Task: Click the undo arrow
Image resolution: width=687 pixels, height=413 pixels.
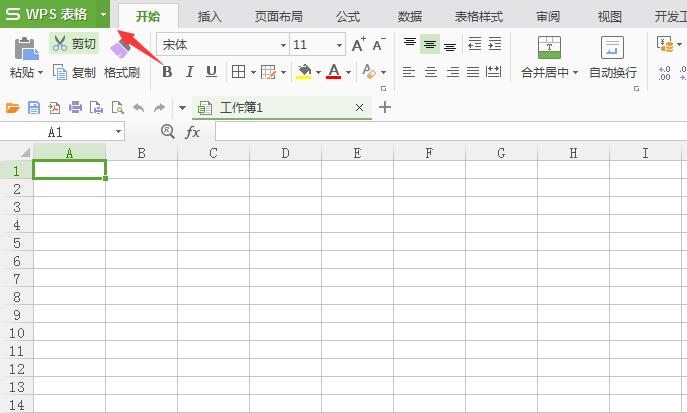Action: [139, 107]
